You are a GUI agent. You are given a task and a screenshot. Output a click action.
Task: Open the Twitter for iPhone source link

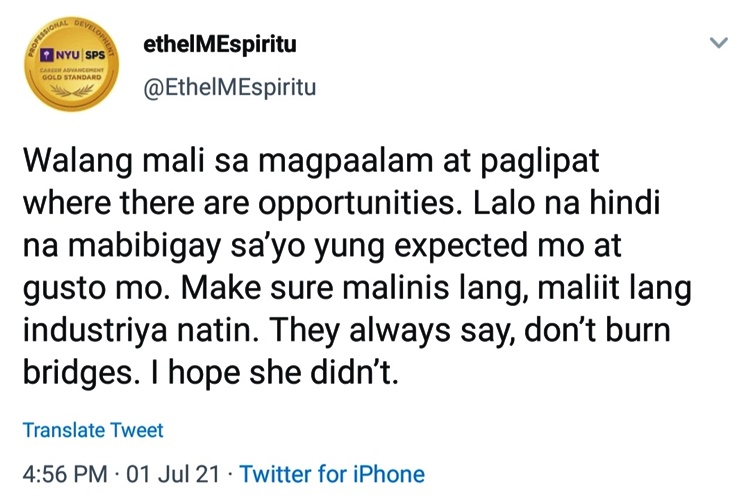[332, 474]
